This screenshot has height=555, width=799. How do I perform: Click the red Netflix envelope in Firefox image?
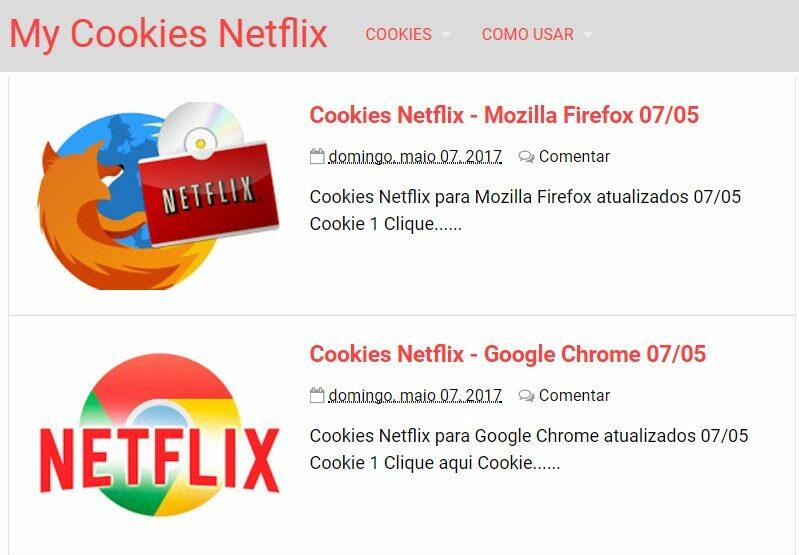click(209, 194)
